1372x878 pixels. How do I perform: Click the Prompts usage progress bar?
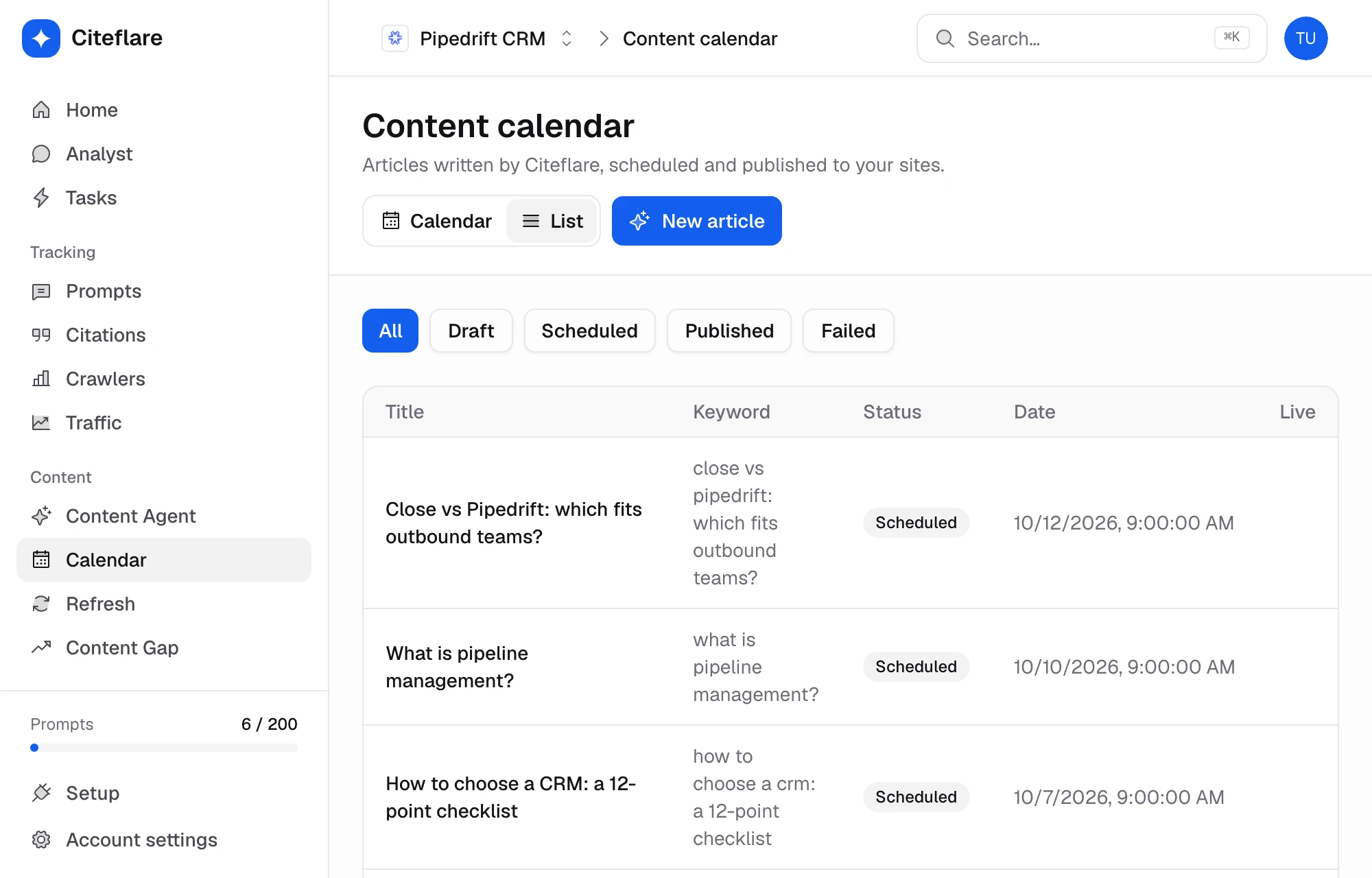pyautogui.click(x=164, y=748)
